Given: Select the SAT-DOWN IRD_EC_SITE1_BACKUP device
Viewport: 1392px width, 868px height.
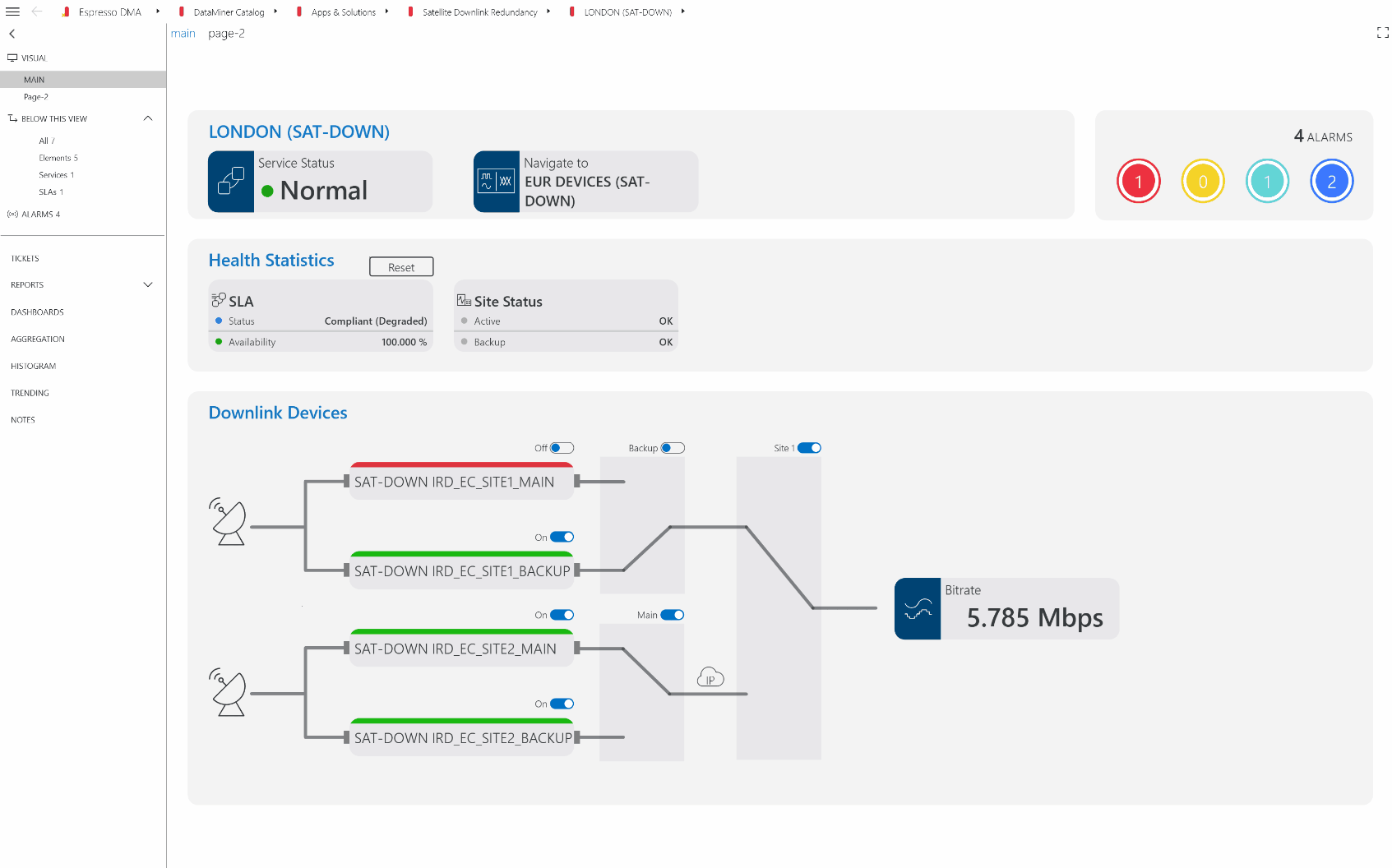Looking at the screenshot, I should [x=461, y=570].
